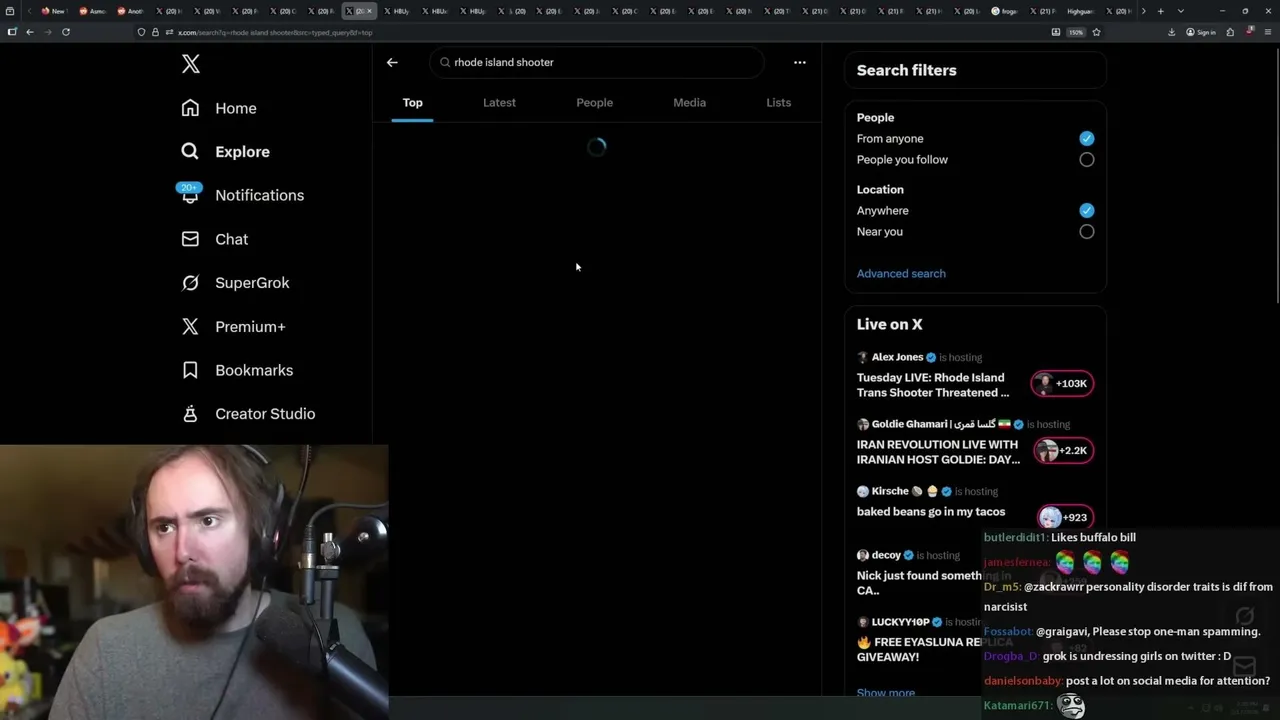Click Show more under Live on X

[886, 693]
